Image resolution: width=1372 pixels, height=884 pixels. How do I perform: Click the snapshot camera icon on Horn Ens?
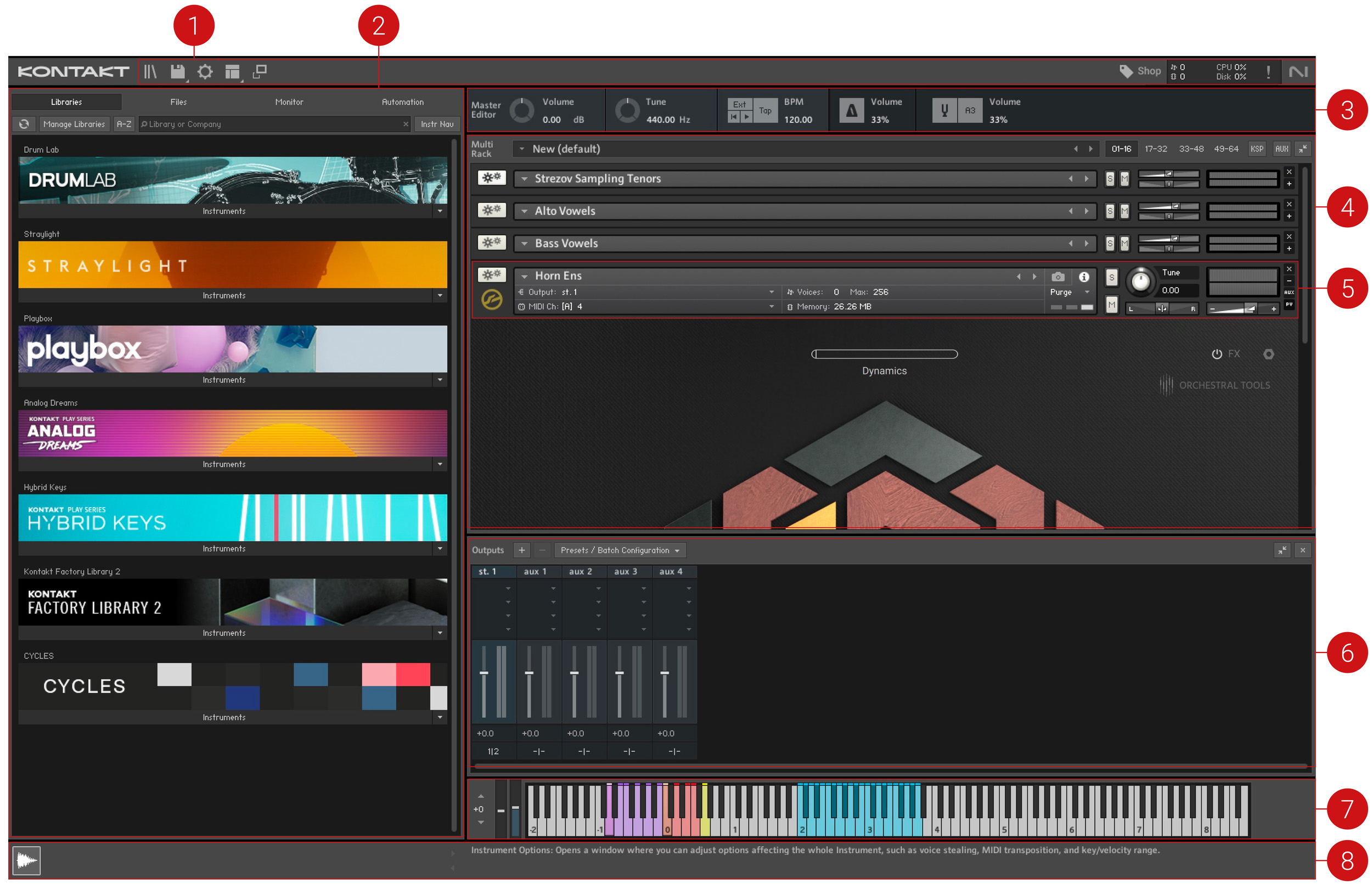pyautogui.click(x=1058, y=277)
